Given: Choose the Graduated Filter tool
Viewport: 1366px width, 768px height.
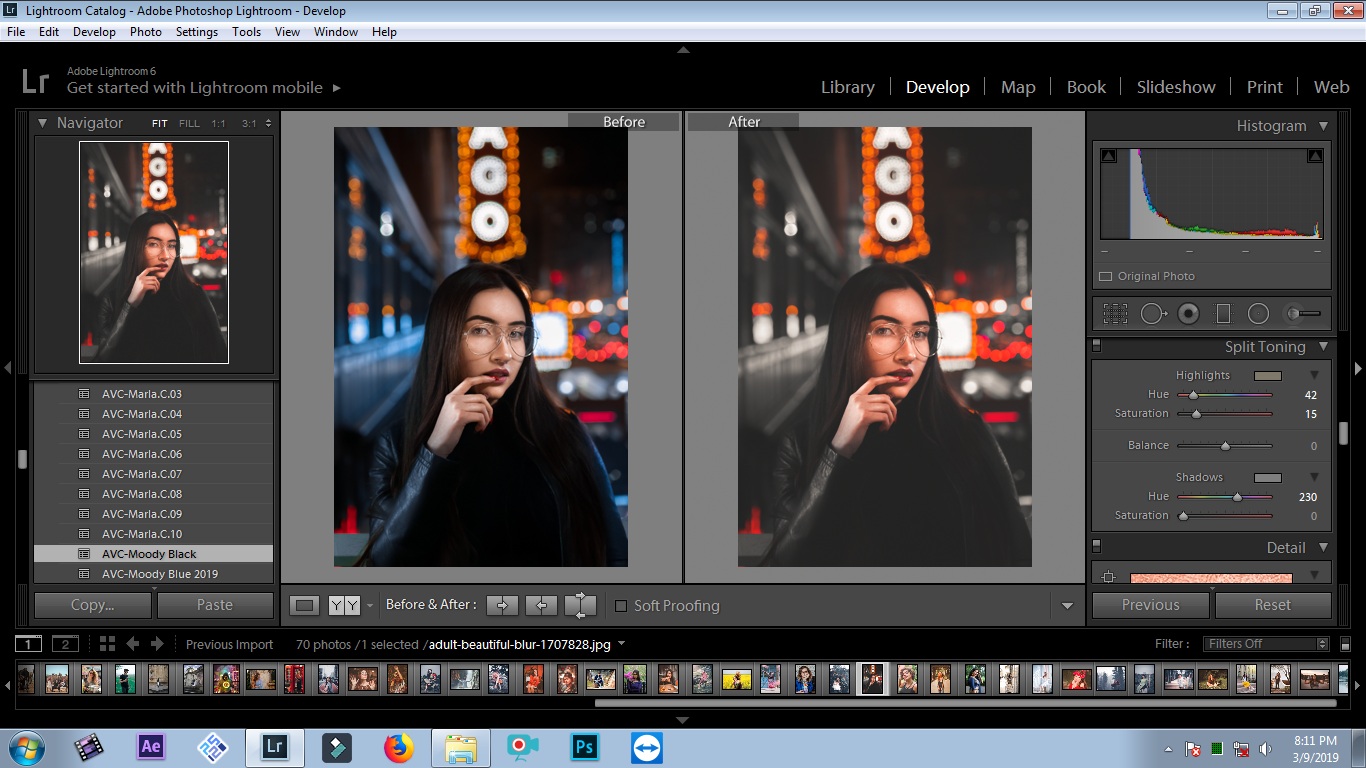Looking at the screenshot, I should tap(1223, 314).
